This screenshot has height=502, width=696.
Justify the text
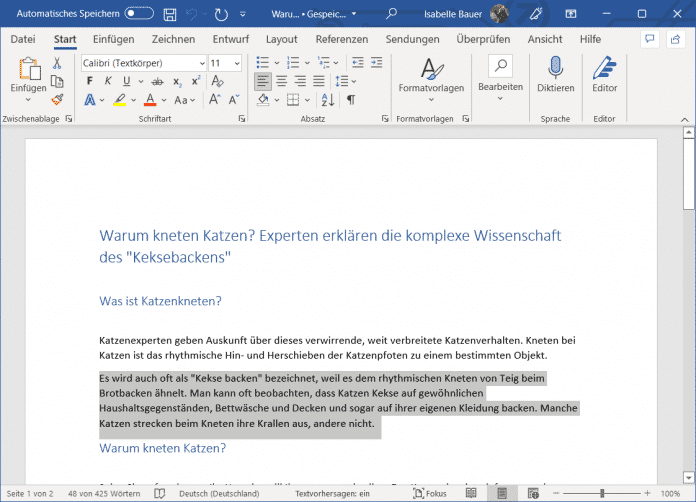pyautogui.click(x=319, y=81)
